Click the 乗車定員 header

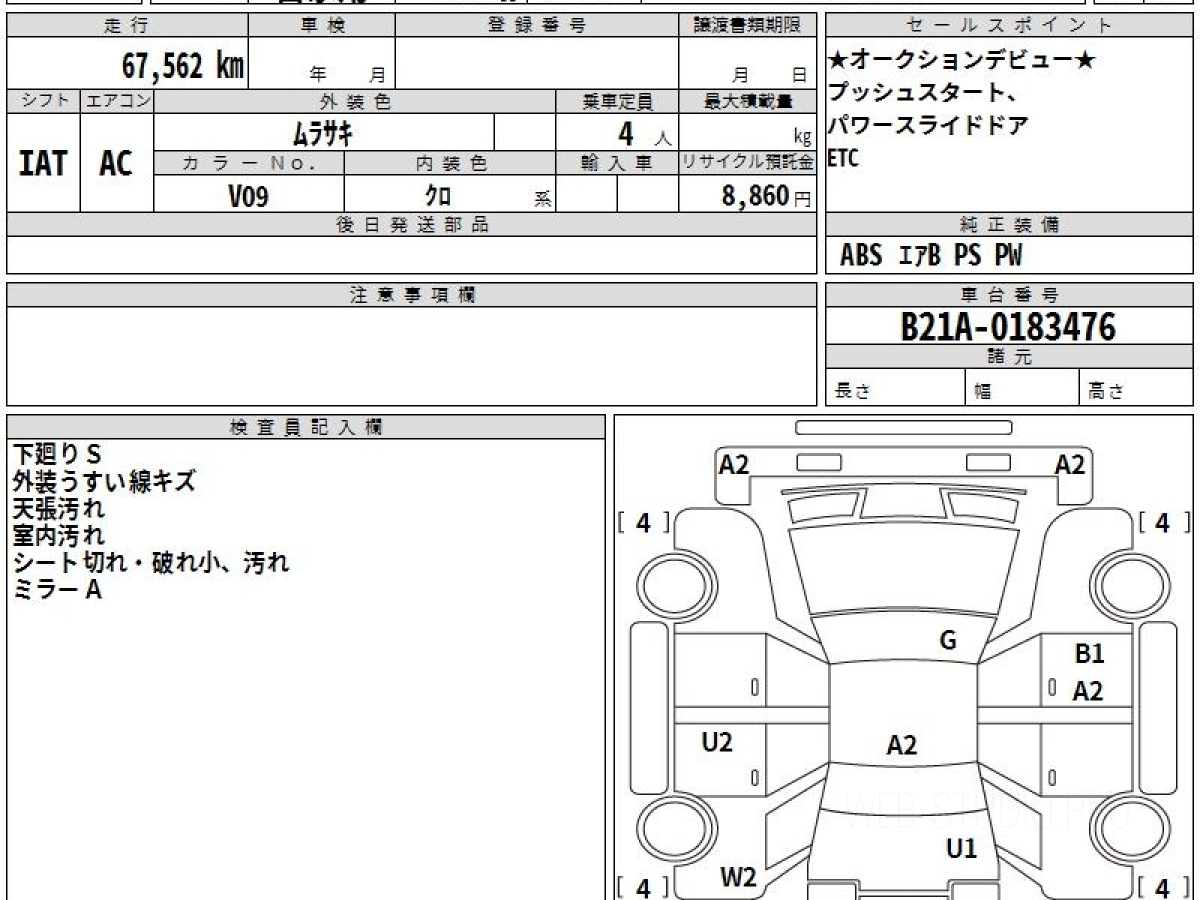point(617,101)
